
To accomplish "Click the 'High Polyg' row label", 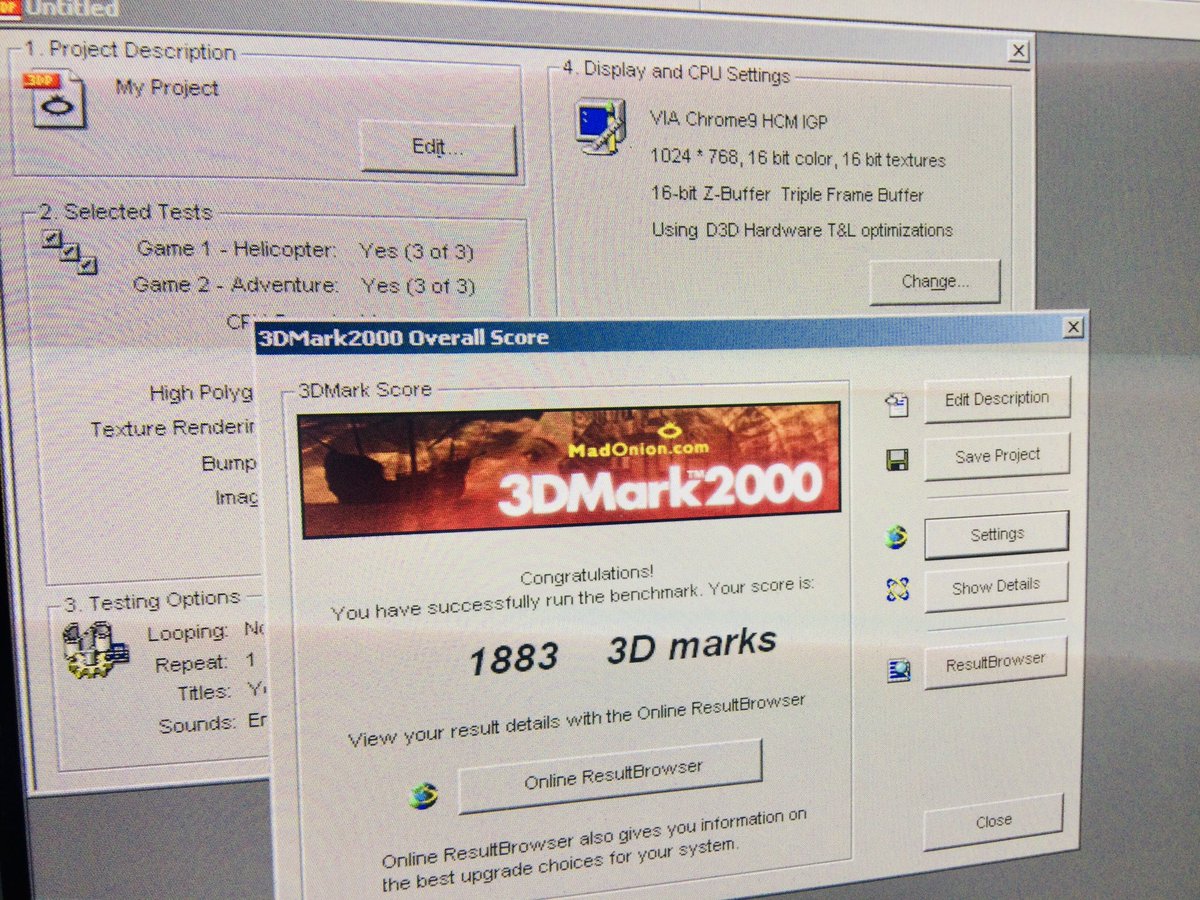I will point(203,393).
